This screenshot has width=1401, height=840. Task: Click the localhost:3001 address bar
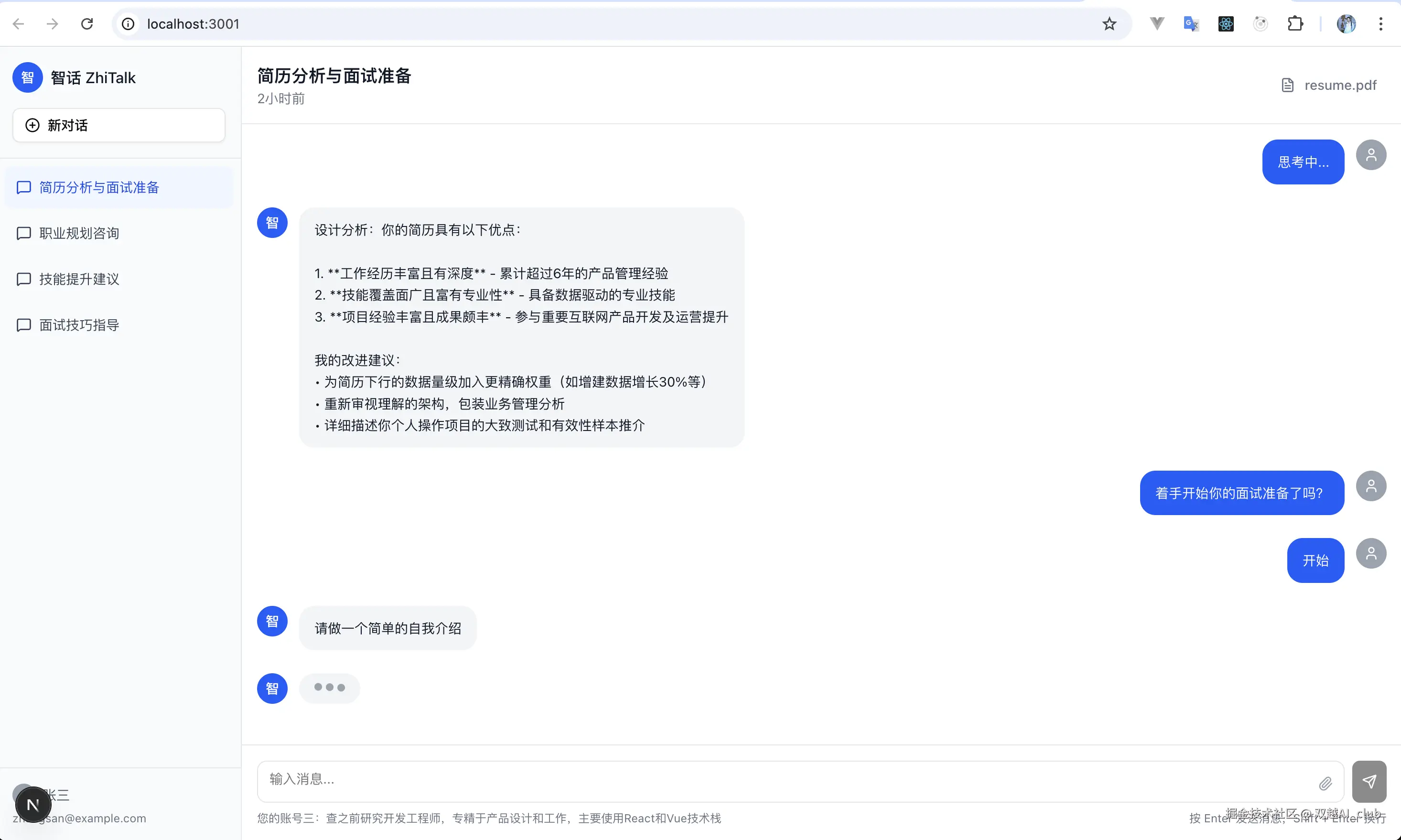[566, 24]
